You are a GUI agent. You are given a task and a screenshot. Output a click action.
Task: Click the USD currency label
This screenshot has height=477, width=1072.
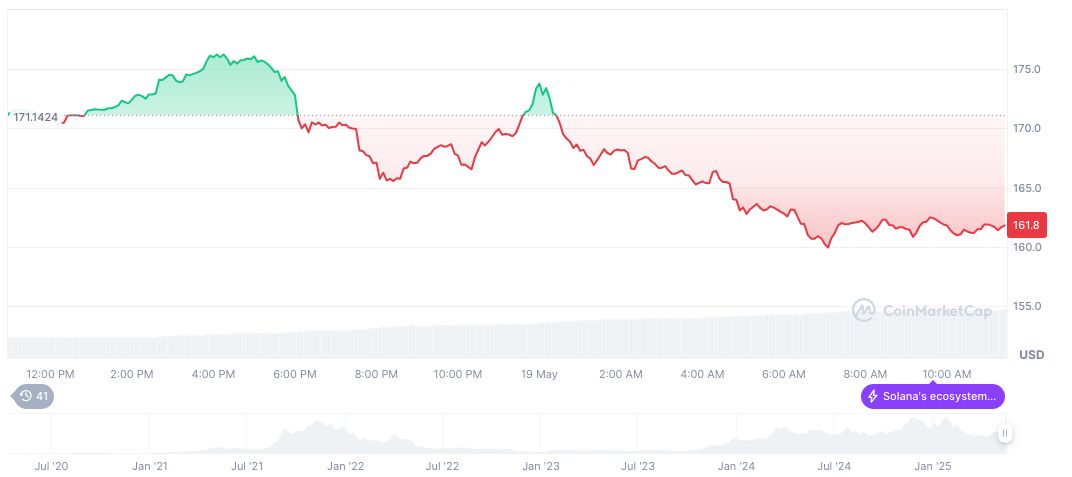1031,355
